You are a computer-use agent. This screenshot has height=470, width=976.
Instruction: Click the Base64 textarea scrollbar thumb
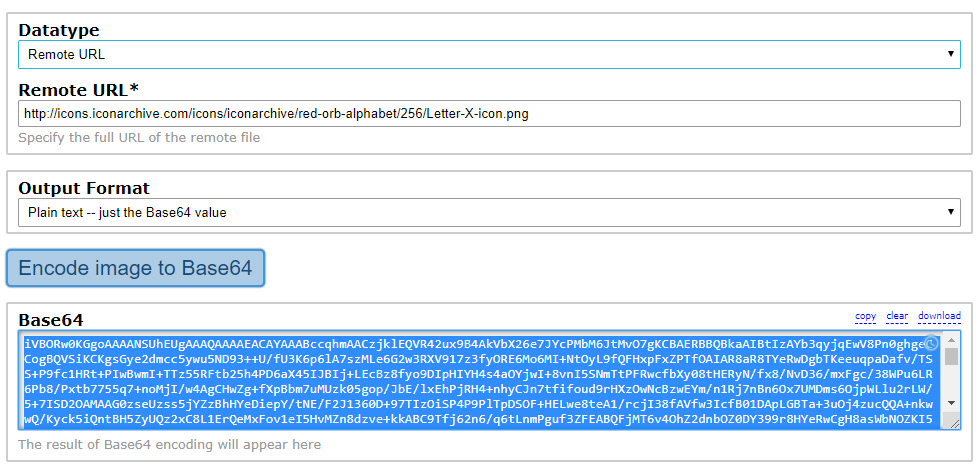(x=951, y=357)
